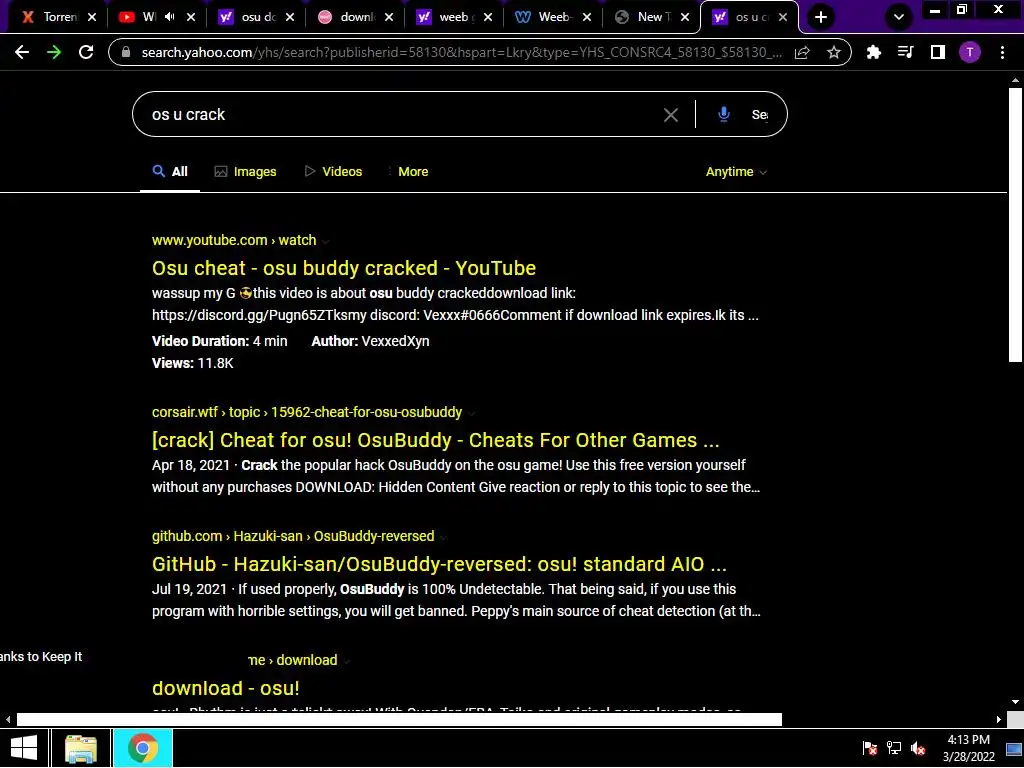Open the media control icon
The width and height of the screenshot is (1024, 768).
(x=905, y=52)
